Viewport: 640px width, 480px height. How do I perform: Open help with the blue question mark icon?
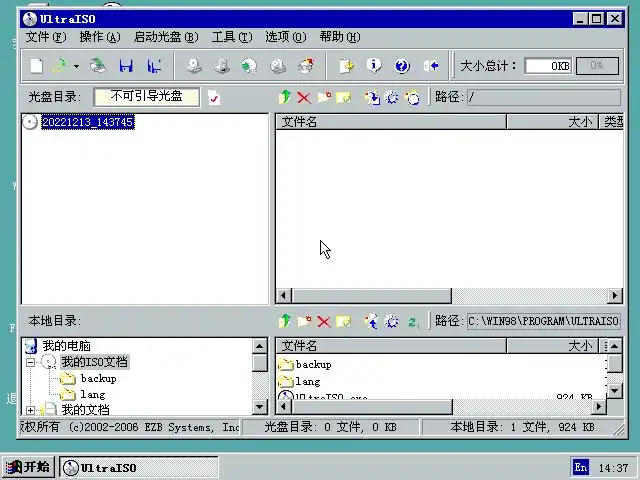coord(402,66)
